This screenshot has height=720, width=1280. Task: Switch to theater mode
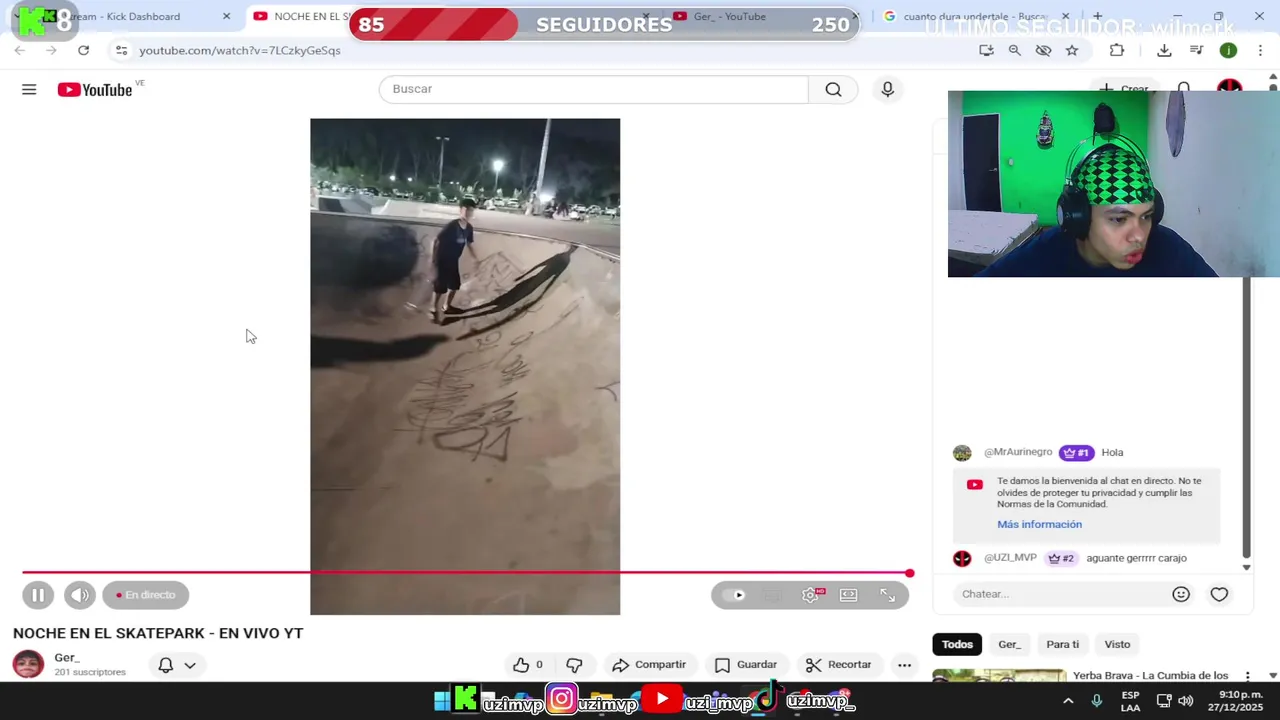[x=848, y=595]
